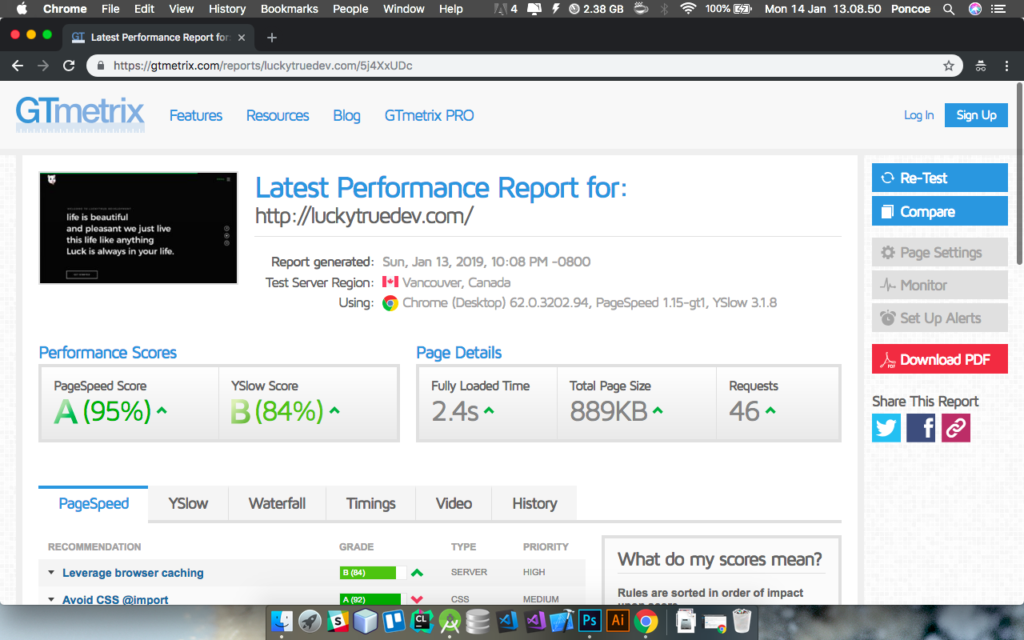Screen dimensions: 1024x640
Task: Click the Log In link
Action: [x=918, y=115]
